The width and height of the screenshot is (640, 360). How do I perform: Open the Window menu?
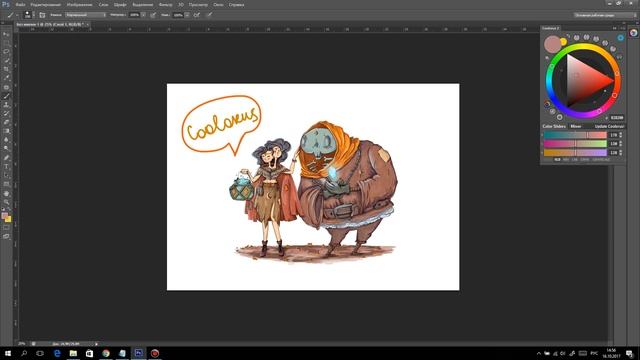click(218, 4)
